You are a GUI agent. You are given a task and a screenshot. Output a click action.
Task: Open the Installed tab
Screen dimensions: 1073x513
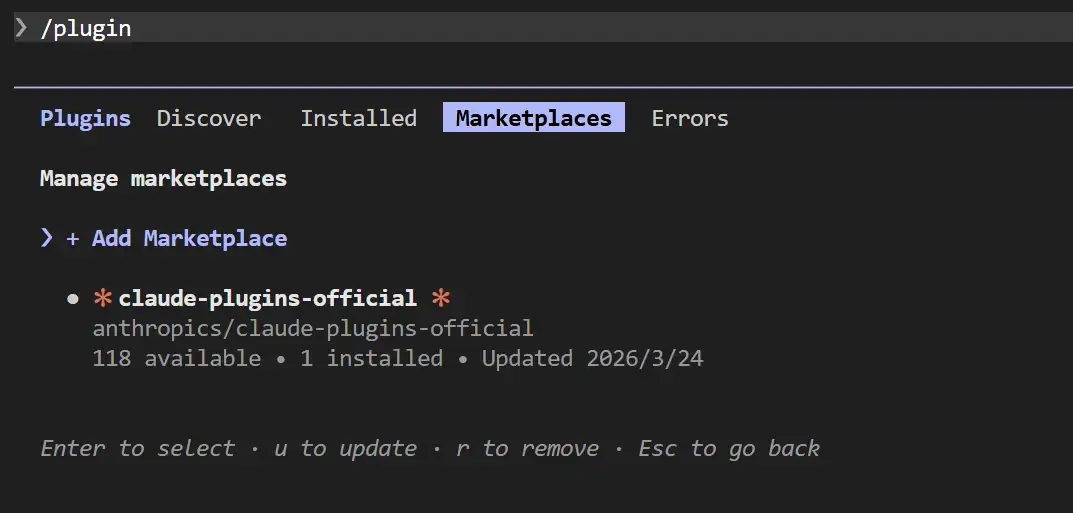pyautogui.click(x=358, y=118)
